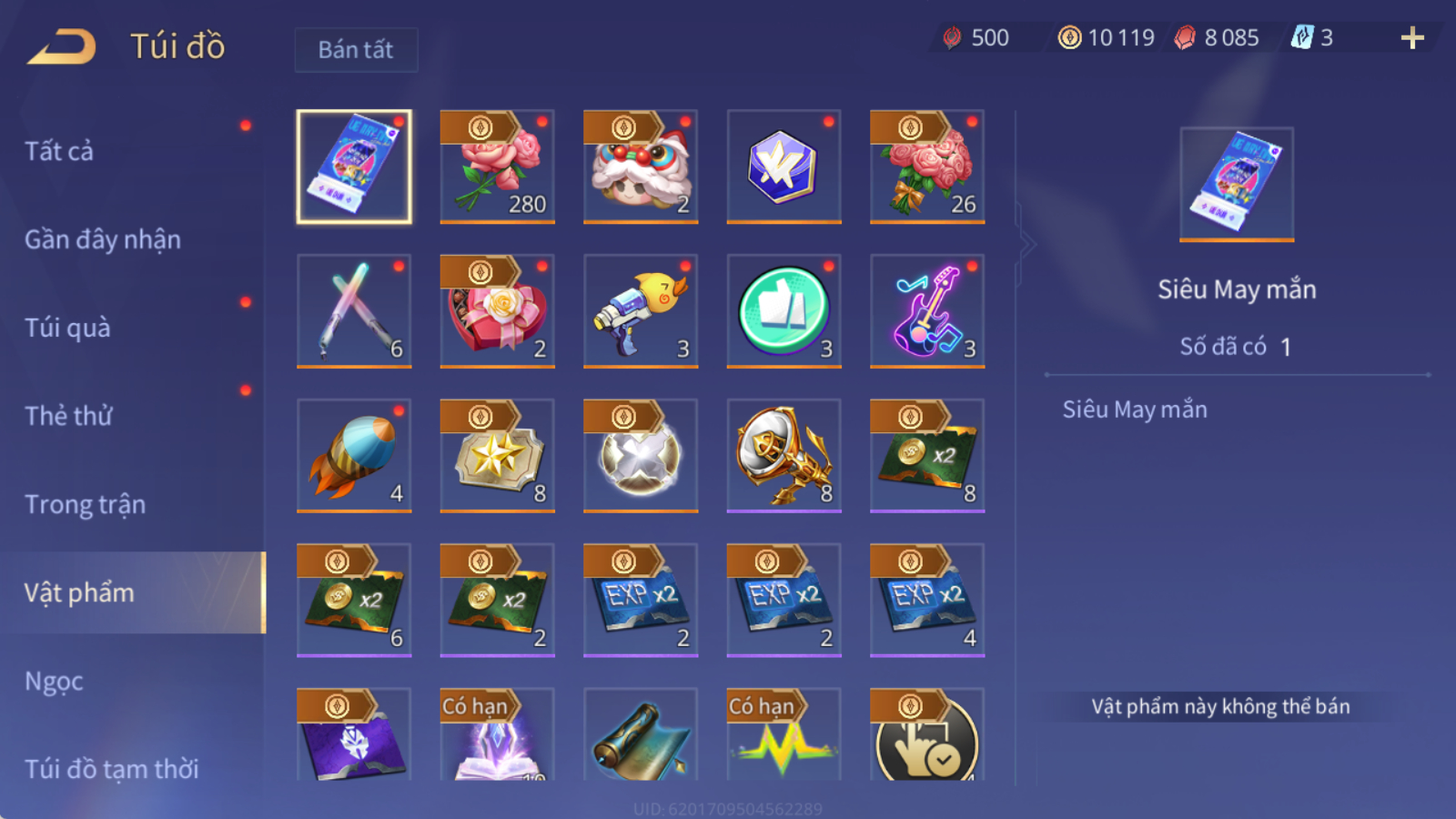Screen dimensions: 1456x819
Task: Collapse detail panel with the side arrow
Action: click(x=1026, y=244)
